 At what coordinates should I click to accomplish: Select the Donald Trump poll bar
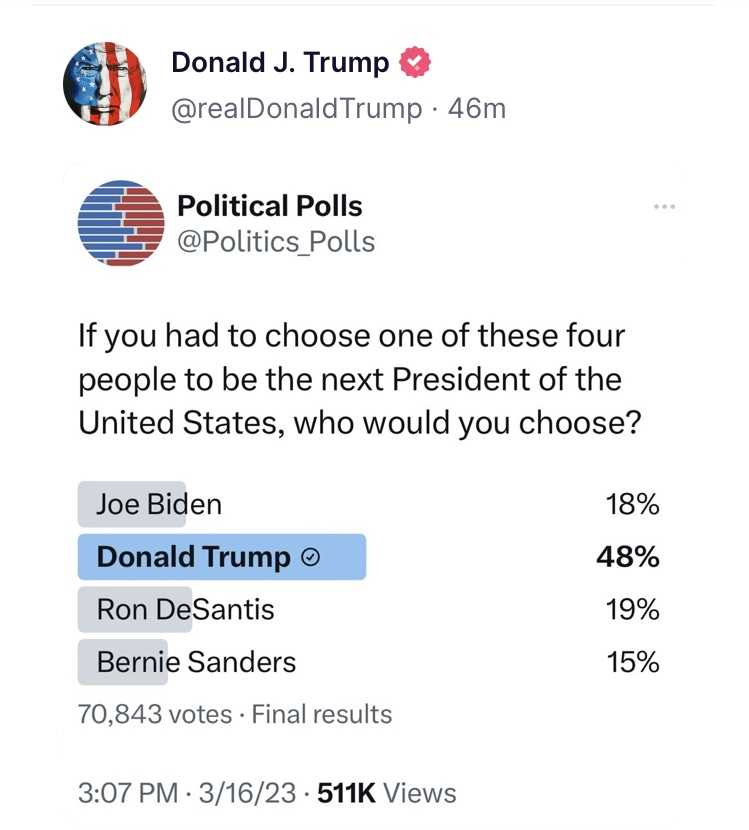tap(222, 557)
